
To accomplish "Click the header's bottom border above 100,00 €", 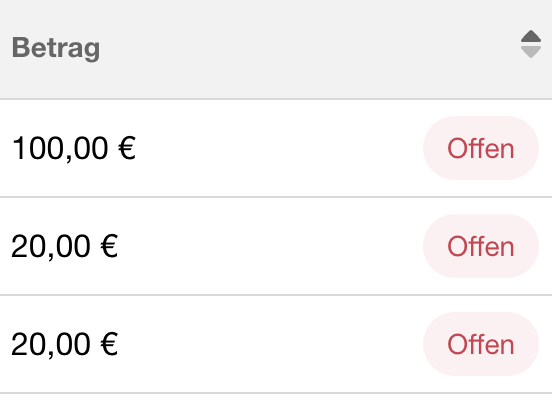I will coord(276,99).
